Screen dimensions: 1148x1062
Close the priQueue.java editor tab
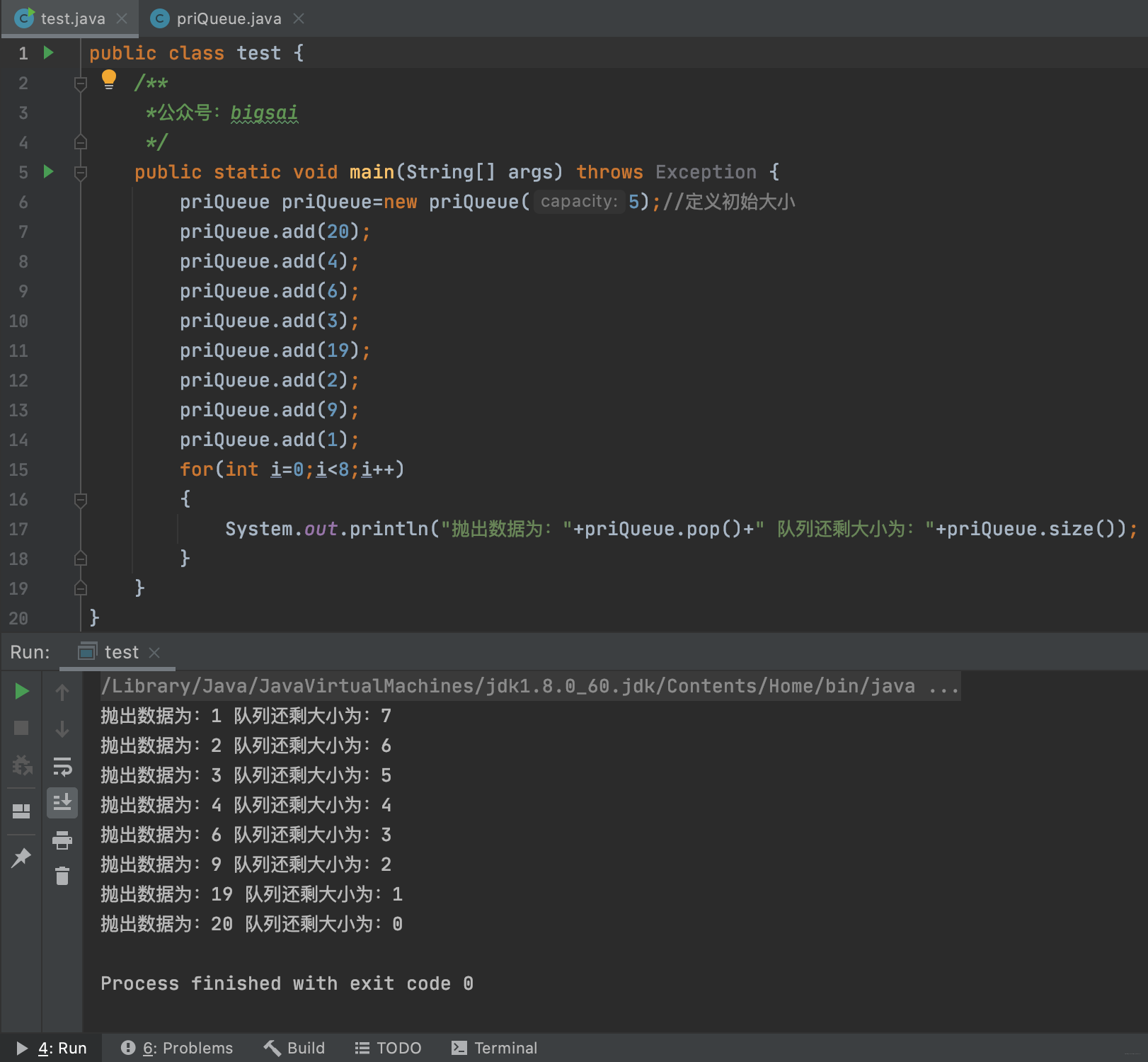pos(299,18)
